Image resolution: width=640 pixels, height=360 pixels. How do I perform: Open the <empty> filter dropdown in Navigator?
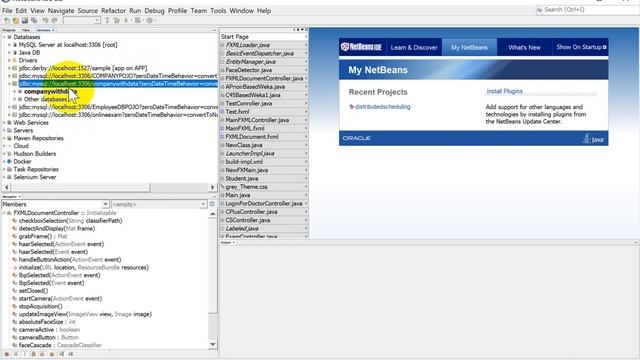[203, 204]
